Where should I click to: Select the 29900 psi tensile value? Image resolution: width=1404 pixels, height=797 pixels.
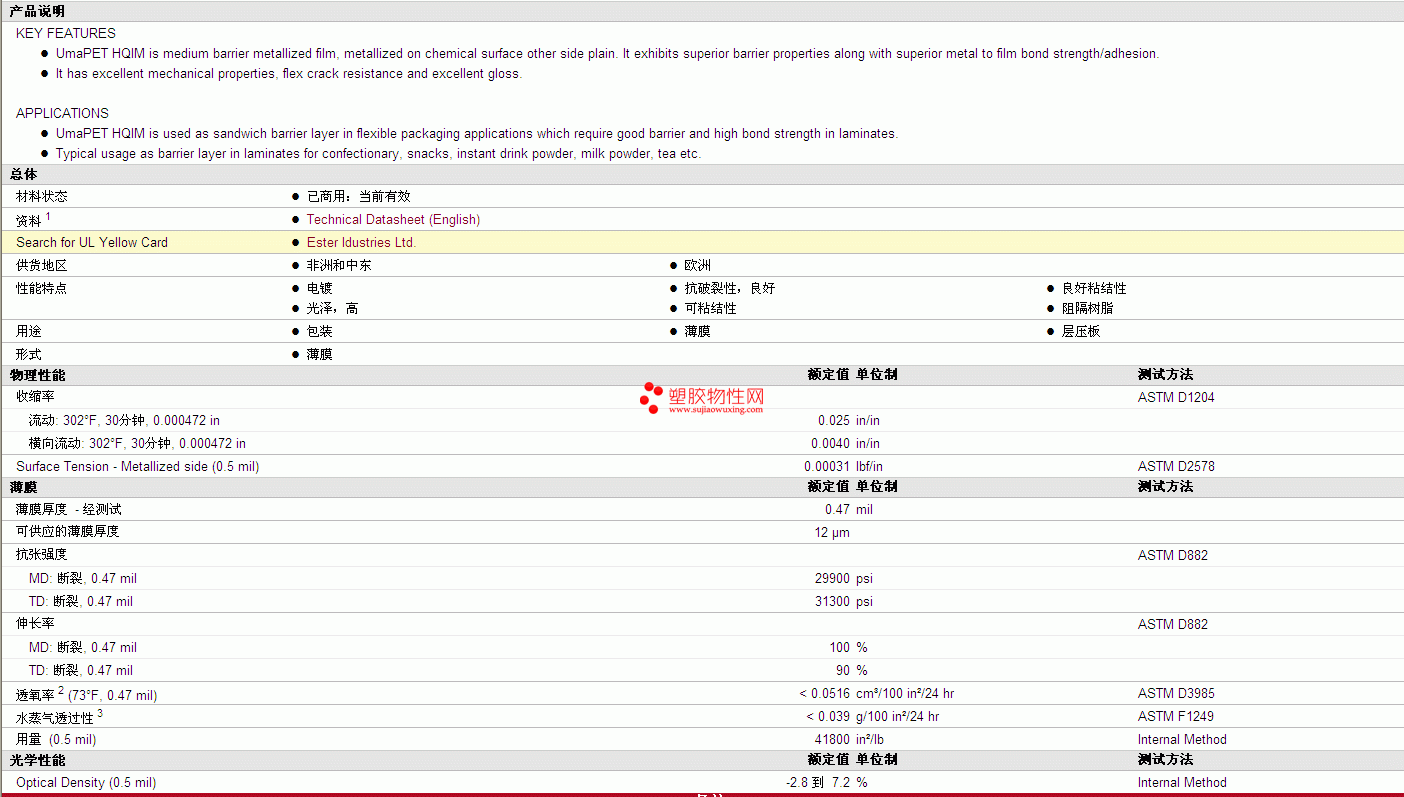[x=844, y=579]
